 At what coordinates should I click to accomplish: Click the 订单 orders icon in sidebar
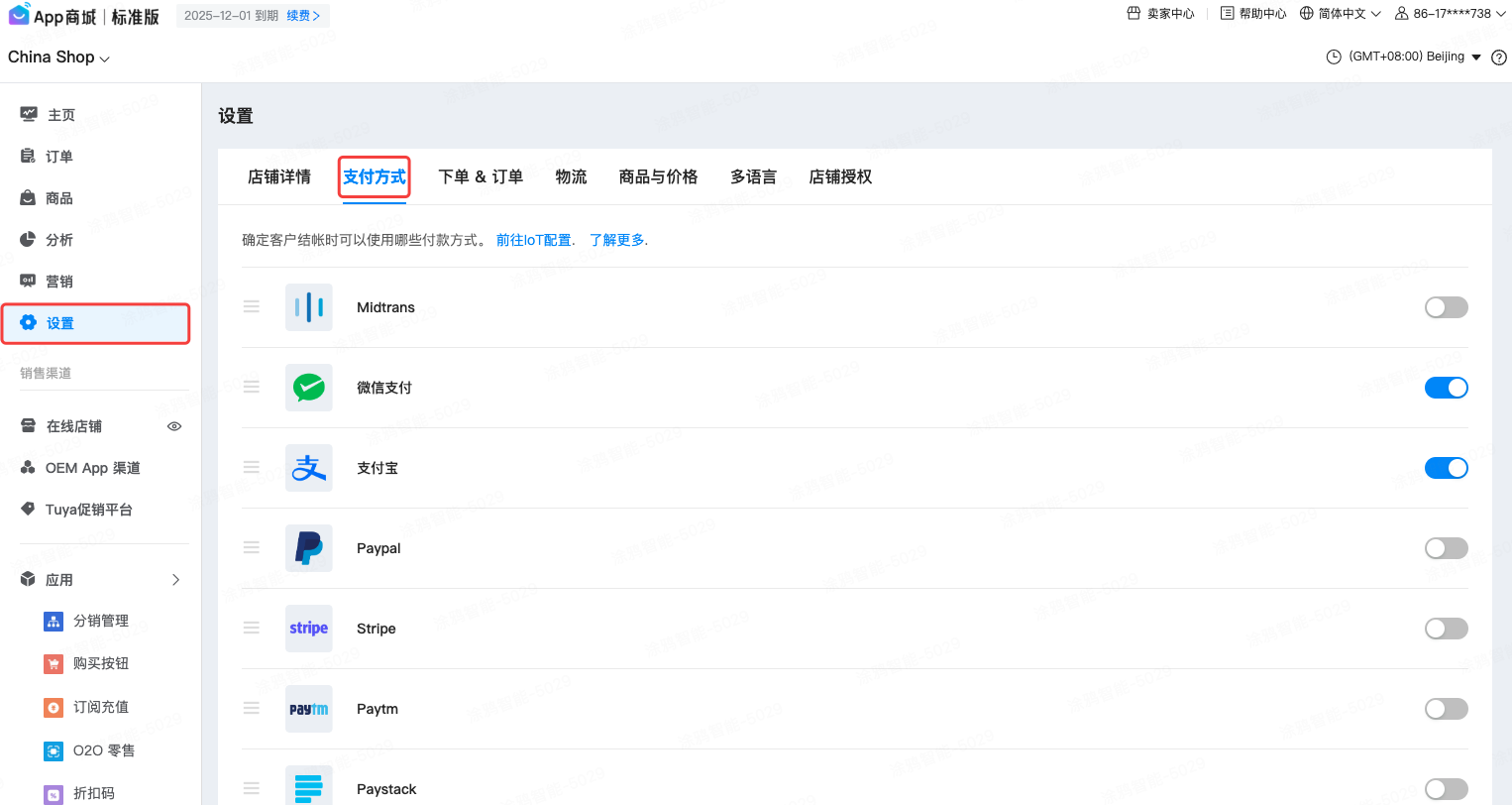tap(28, 156)
